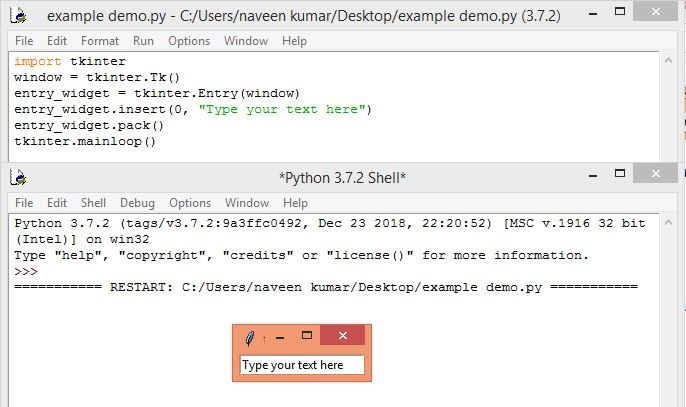
Task: Open File menu in example demo.py editor
Action: (24, 41)
